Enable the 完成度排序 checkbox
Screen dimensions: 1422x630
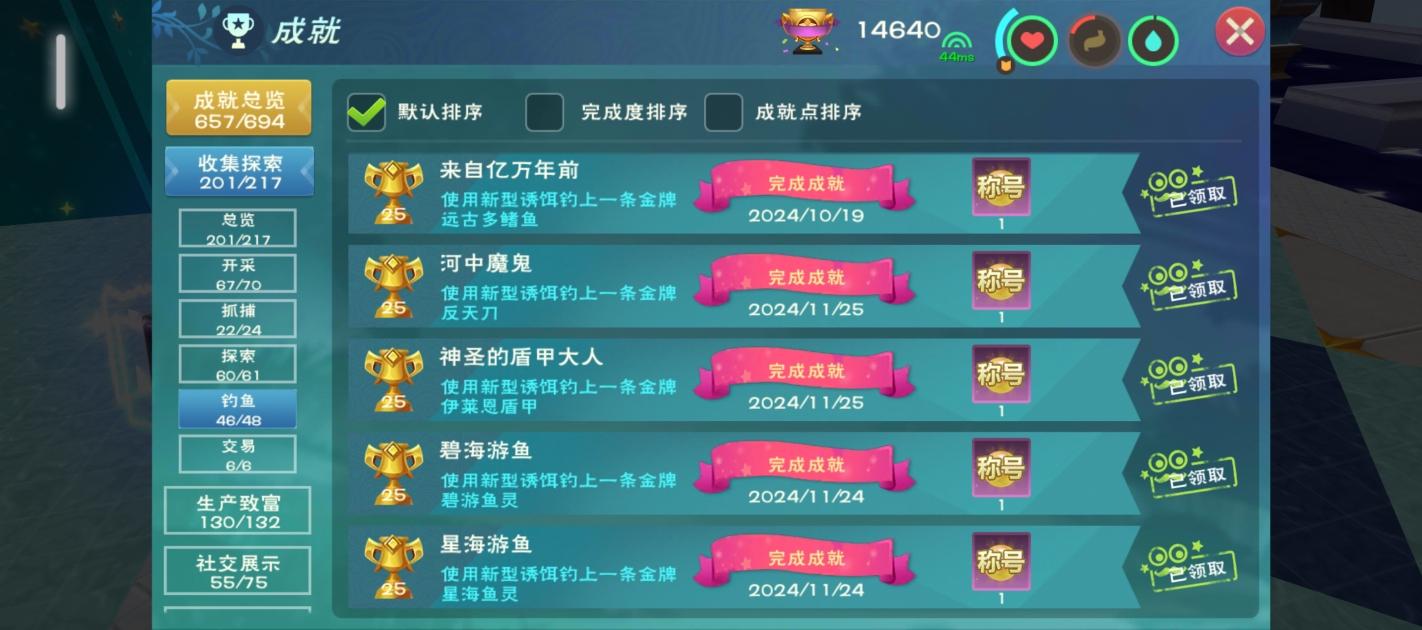(x=544, y=112)
